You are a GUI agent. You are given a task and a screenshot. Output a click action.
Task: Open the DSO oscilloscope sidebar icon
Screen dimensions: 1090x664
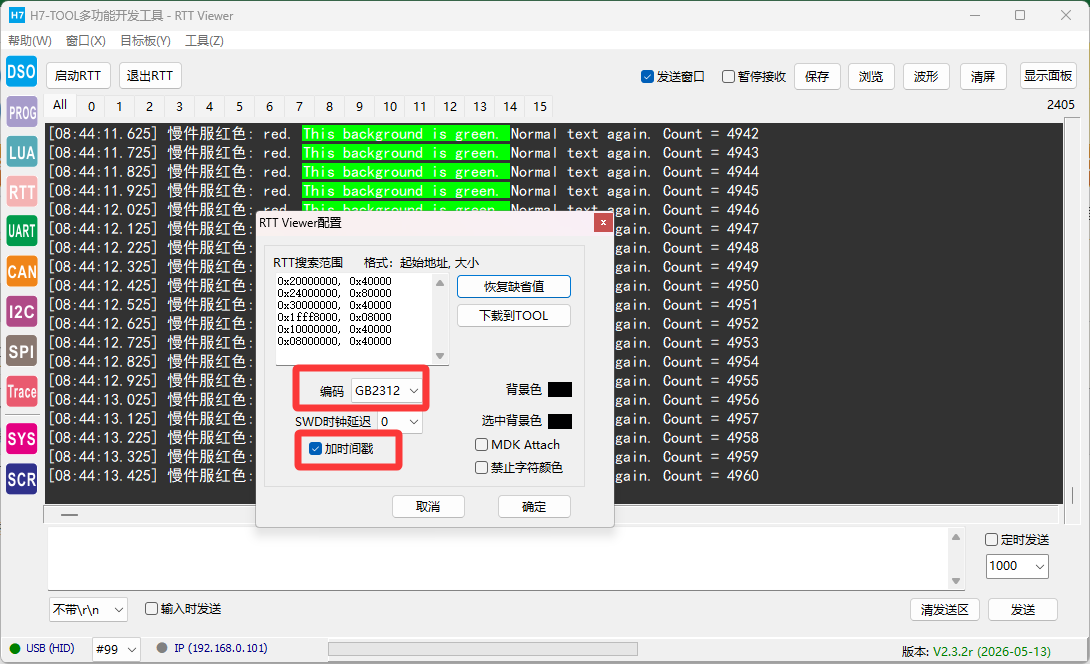[x=22, y=72]
